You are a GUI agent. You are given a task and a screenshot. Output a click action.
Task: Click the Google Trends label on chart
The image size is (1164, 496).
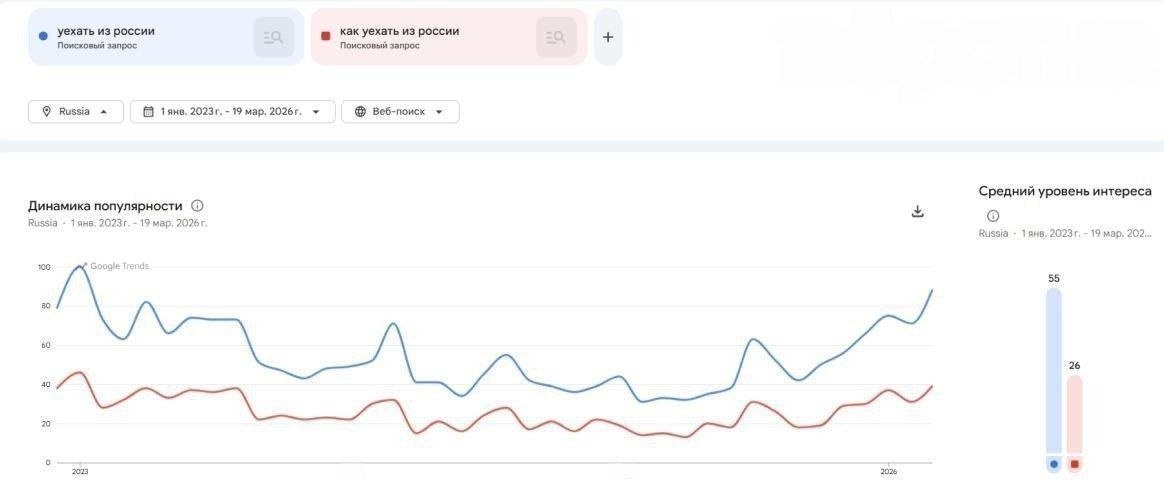(x=119, y=266)
